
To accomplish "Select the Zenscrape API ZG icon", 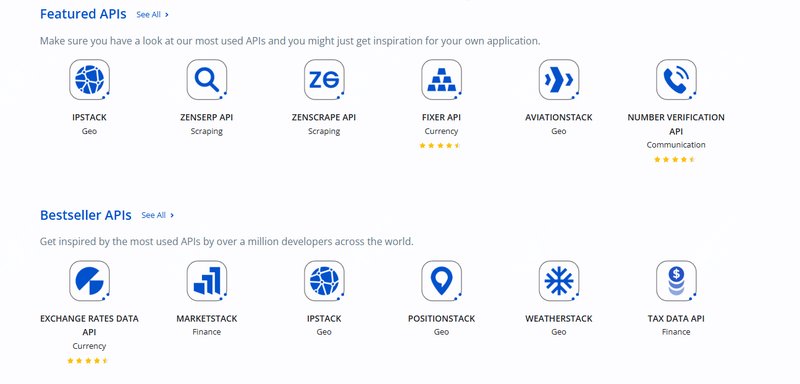I will pos(324,80).
